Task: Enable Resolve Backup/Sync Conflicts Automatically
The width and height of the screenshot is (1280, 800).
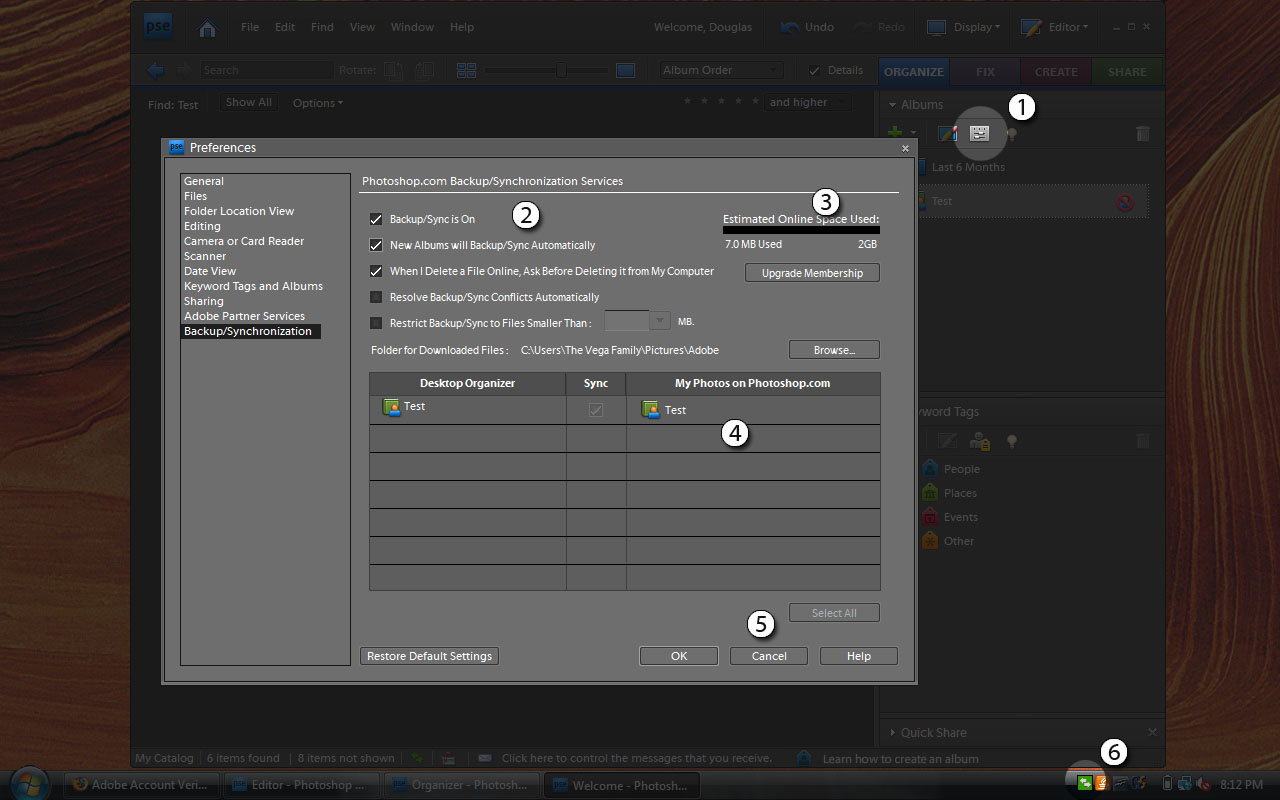Action: pyautogui.click(x=376, y=297)
